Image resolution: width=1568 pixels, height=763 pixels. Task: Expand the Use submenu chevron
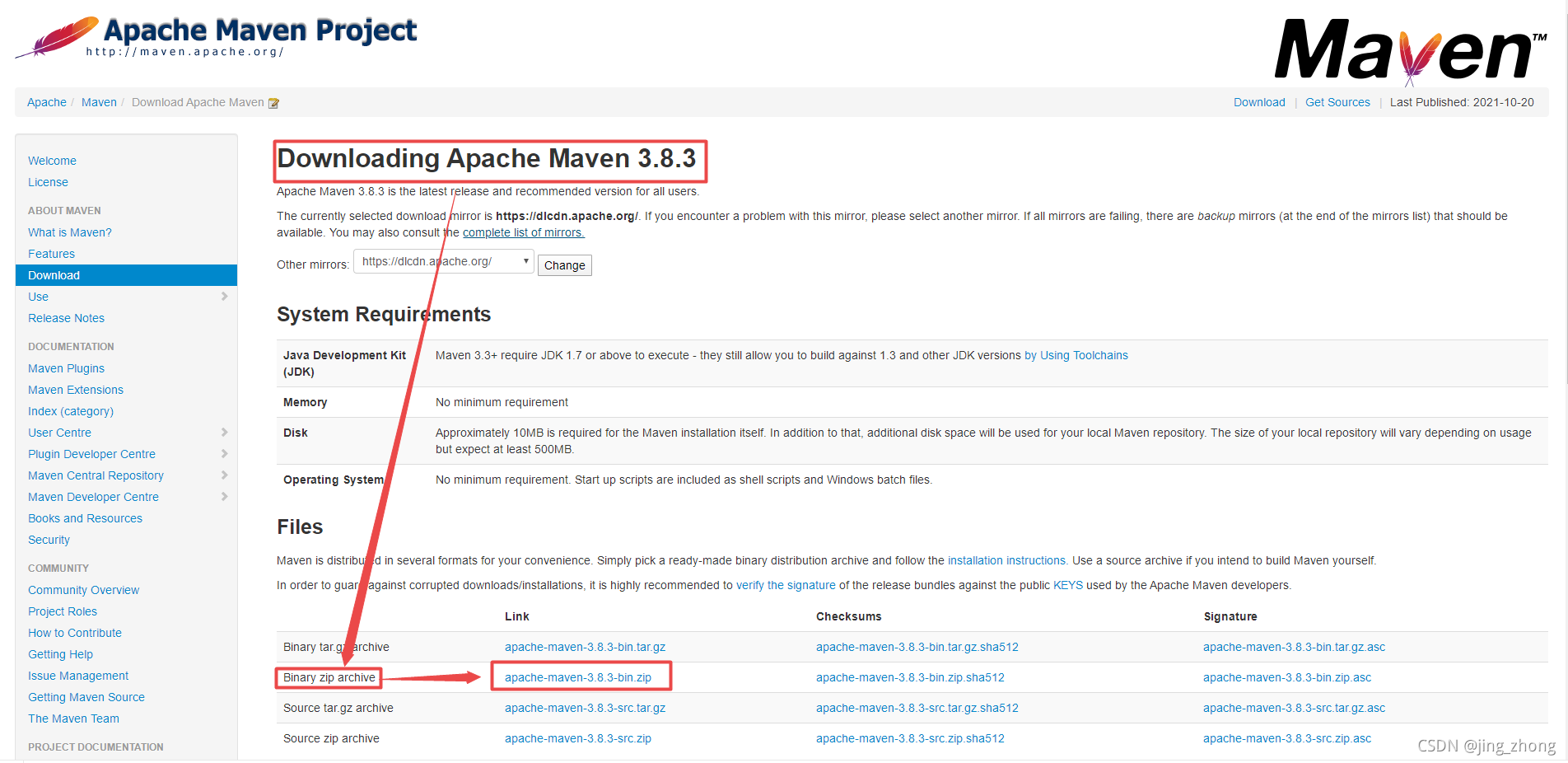[x=224, y=296]
